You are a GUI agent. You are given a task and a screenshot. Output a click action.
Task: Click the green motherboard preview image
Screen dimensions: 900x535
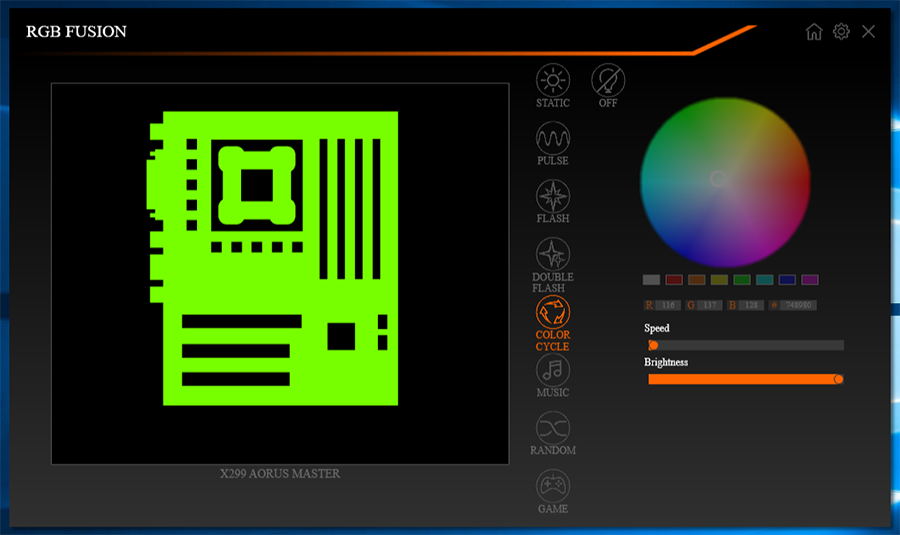tap(273, 258)
